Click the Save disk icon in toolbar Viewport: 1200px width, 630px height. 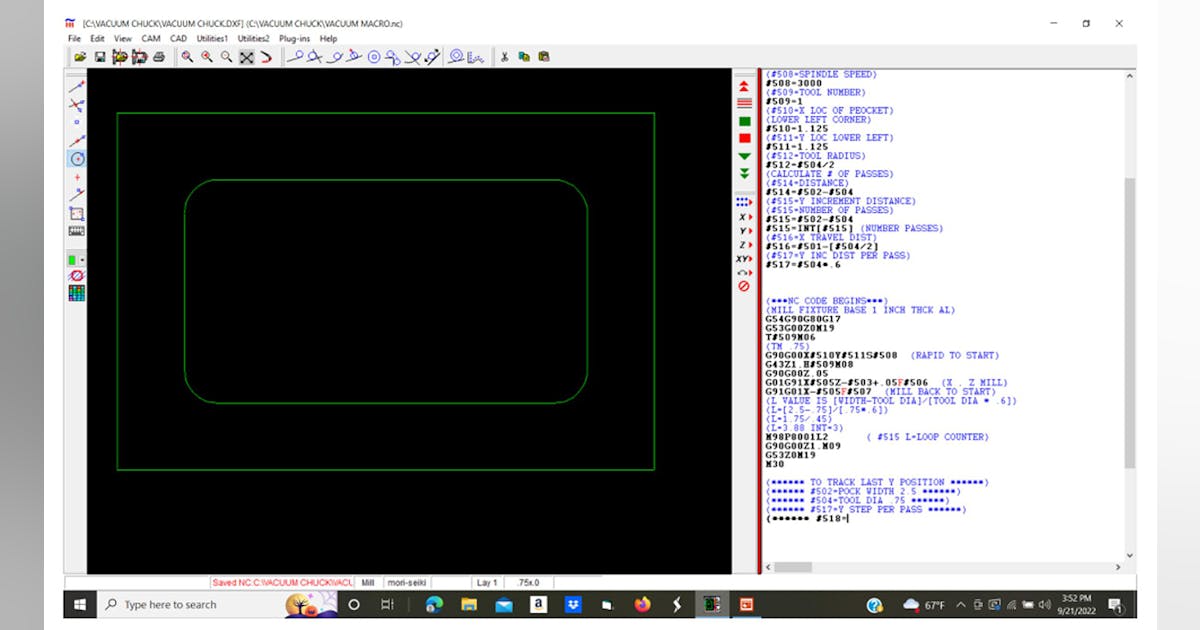coord(100,57)
